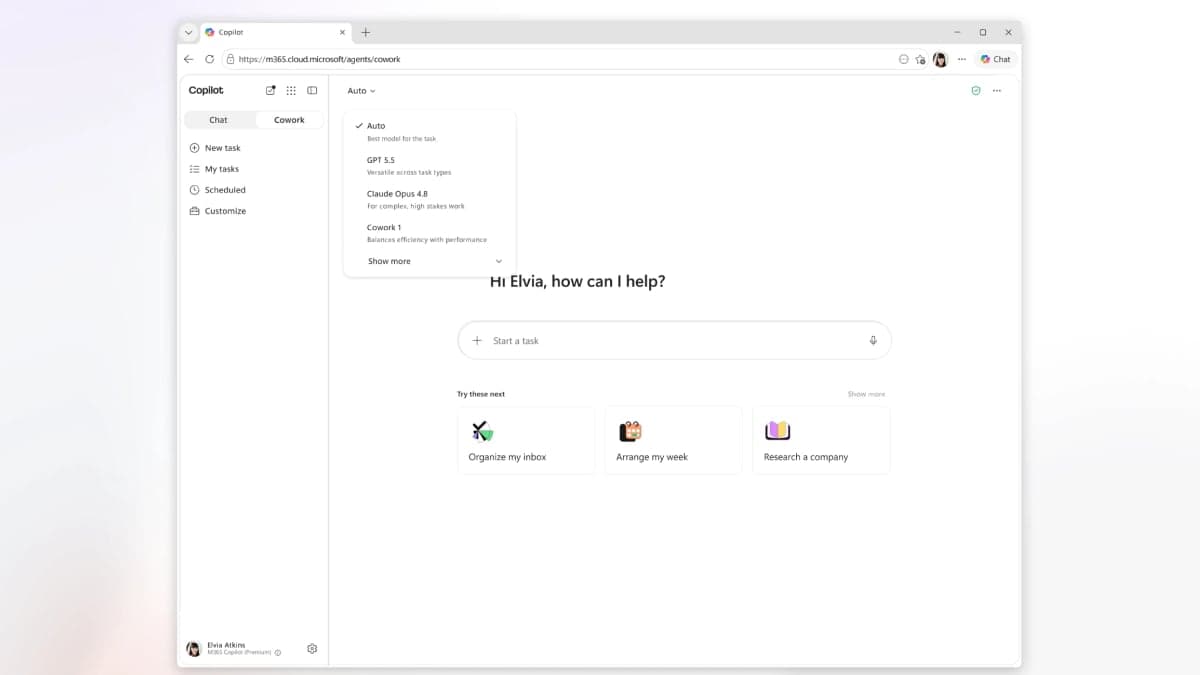This screenshot has height=675, width=1200.
Task: Click the new chat compose icon
Action: click(x=270, y=90)
